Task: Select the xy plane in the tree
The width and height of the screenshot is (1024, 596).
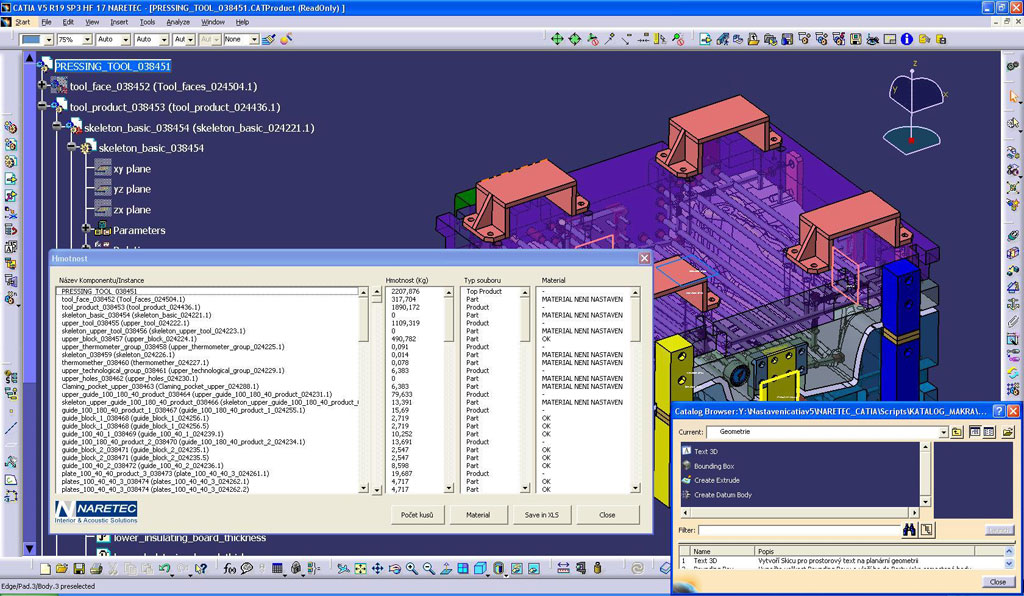Action: coord(131,169)
